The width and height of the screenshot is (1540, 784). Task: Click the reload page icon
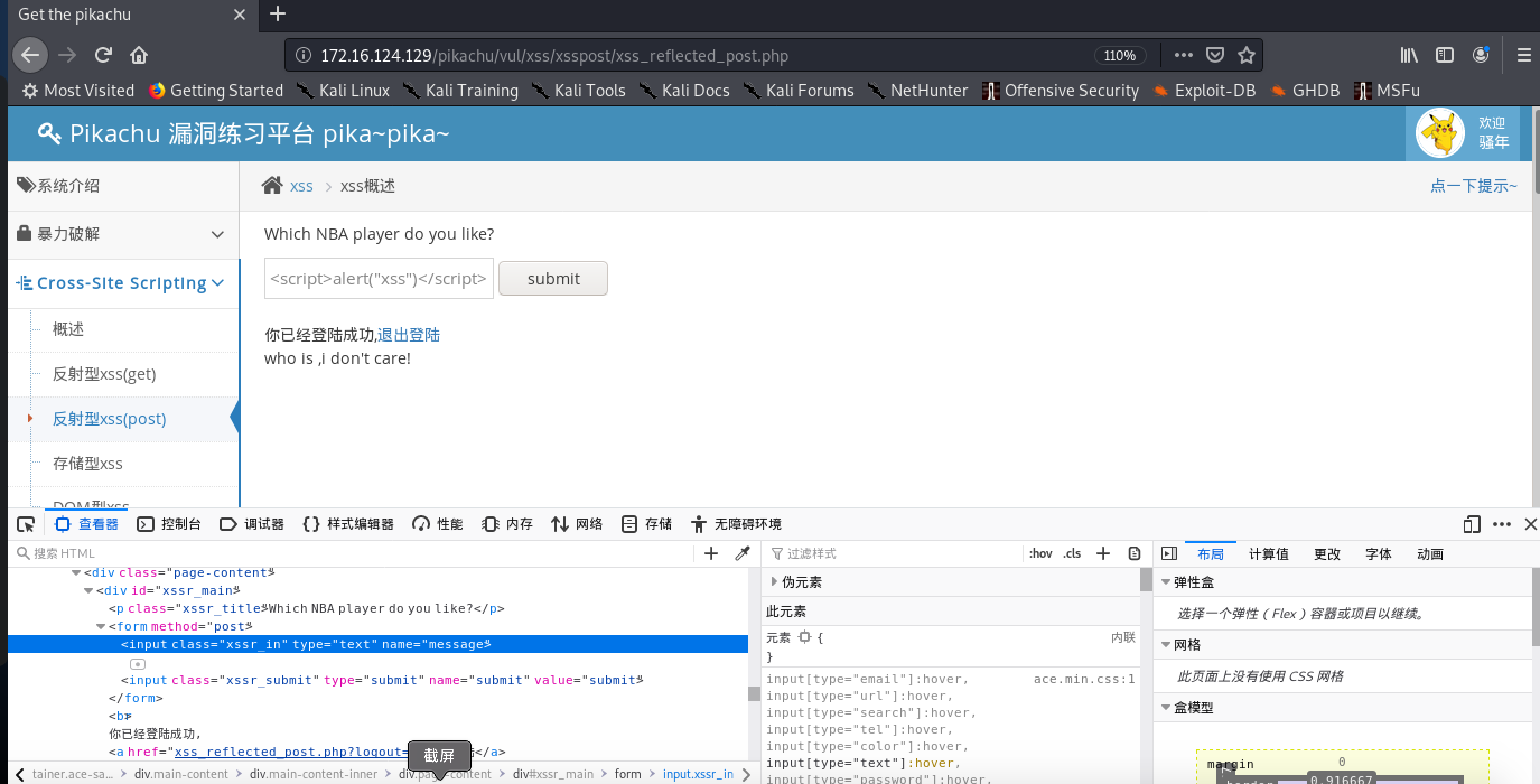(x=104, y=55)
